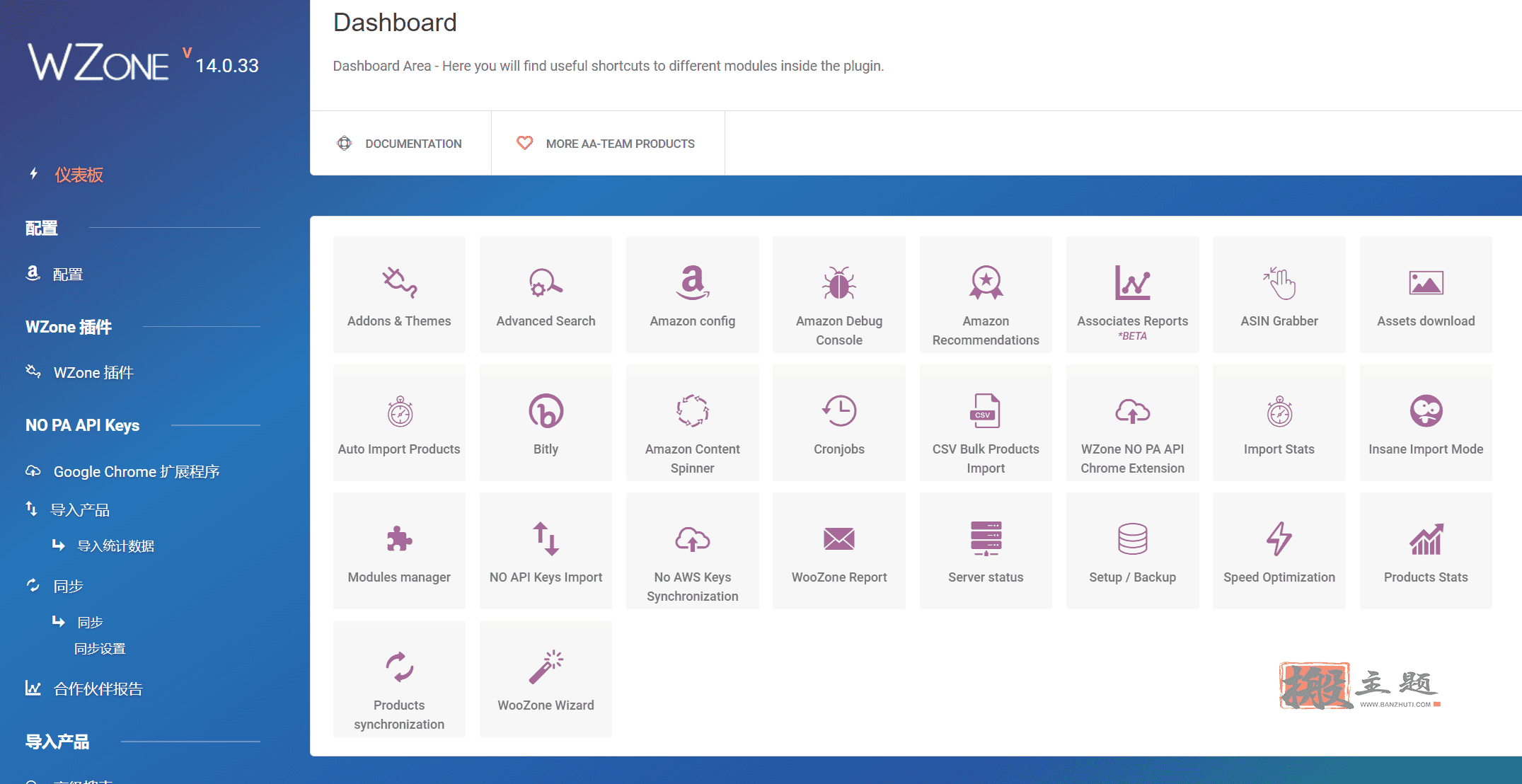Viewport: 1522px width, 784px height.
Task: Click the Bitly logo icon
Action: (546, 410)
